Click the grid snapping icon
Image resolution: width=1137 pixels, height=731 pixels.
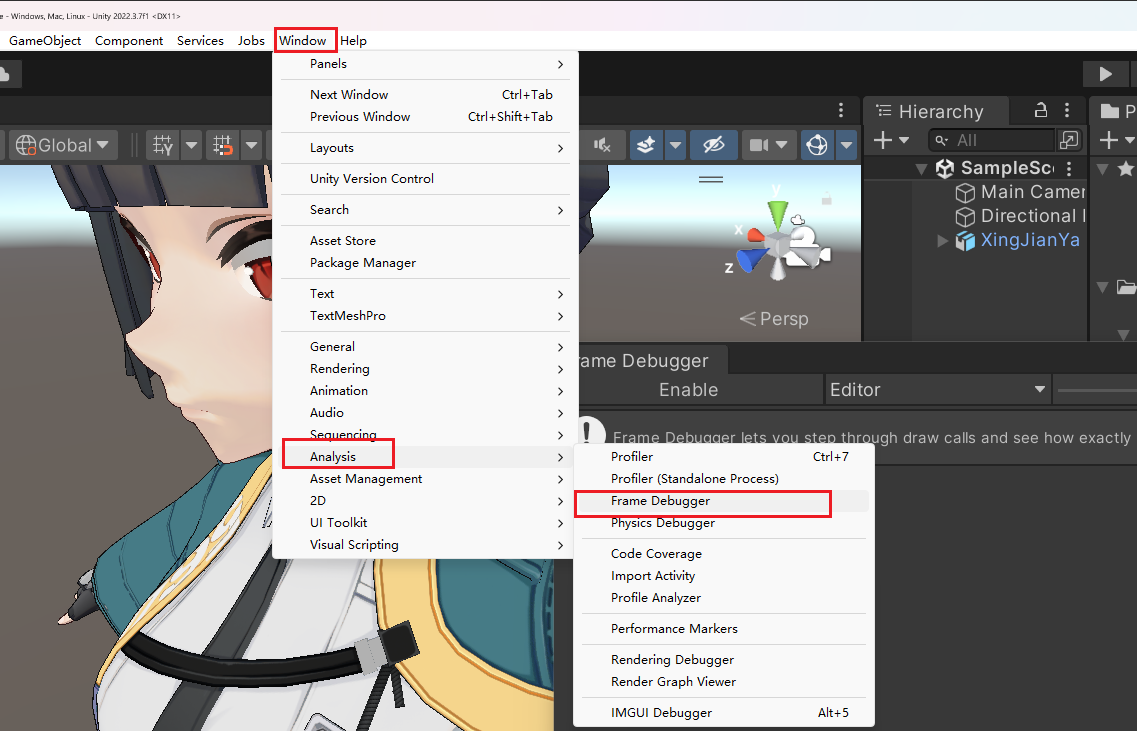[x=223, y=145]
